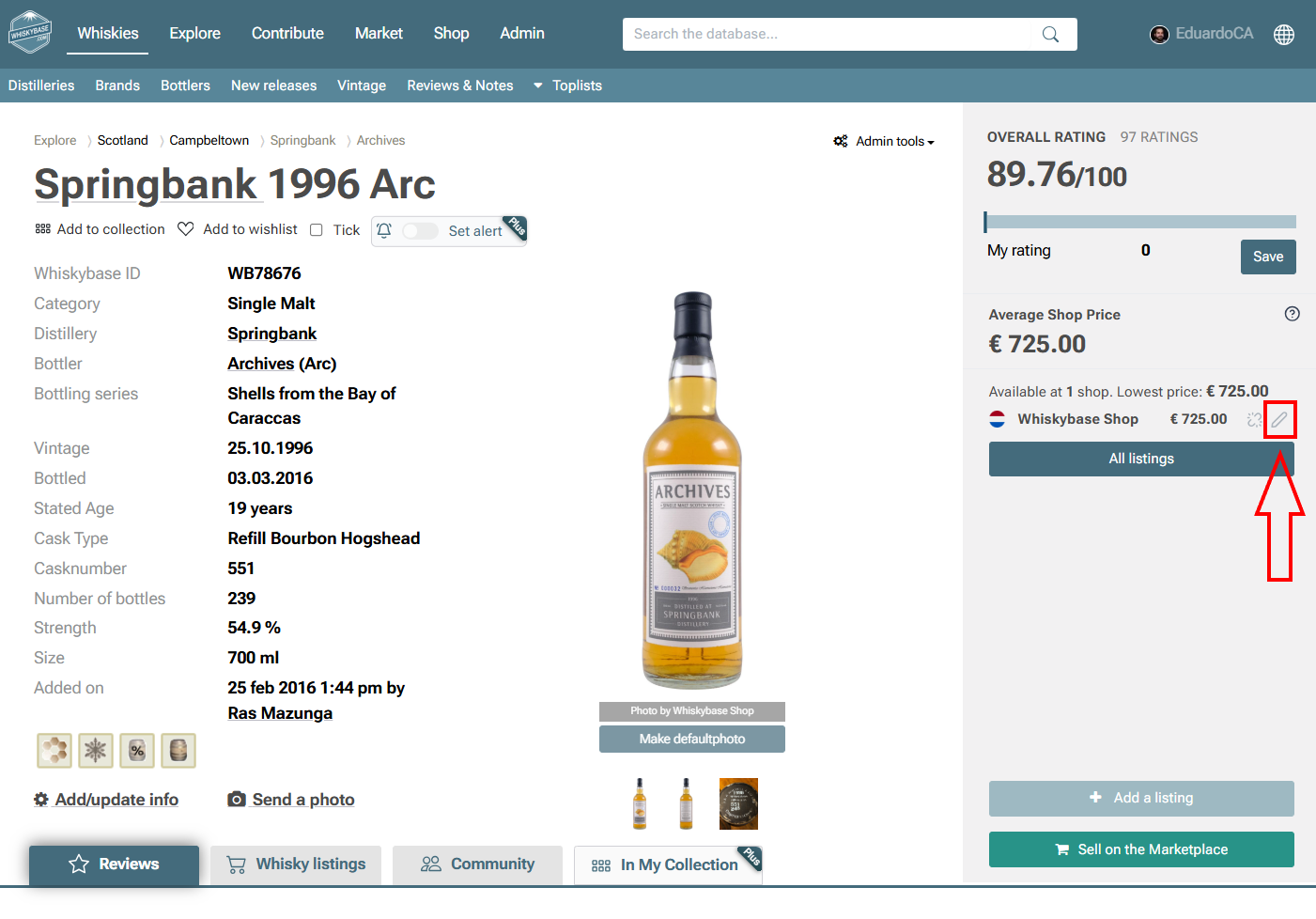Select the second bottle thumbnail
This screenshot has width=1316, height=919.
[687, 803]
